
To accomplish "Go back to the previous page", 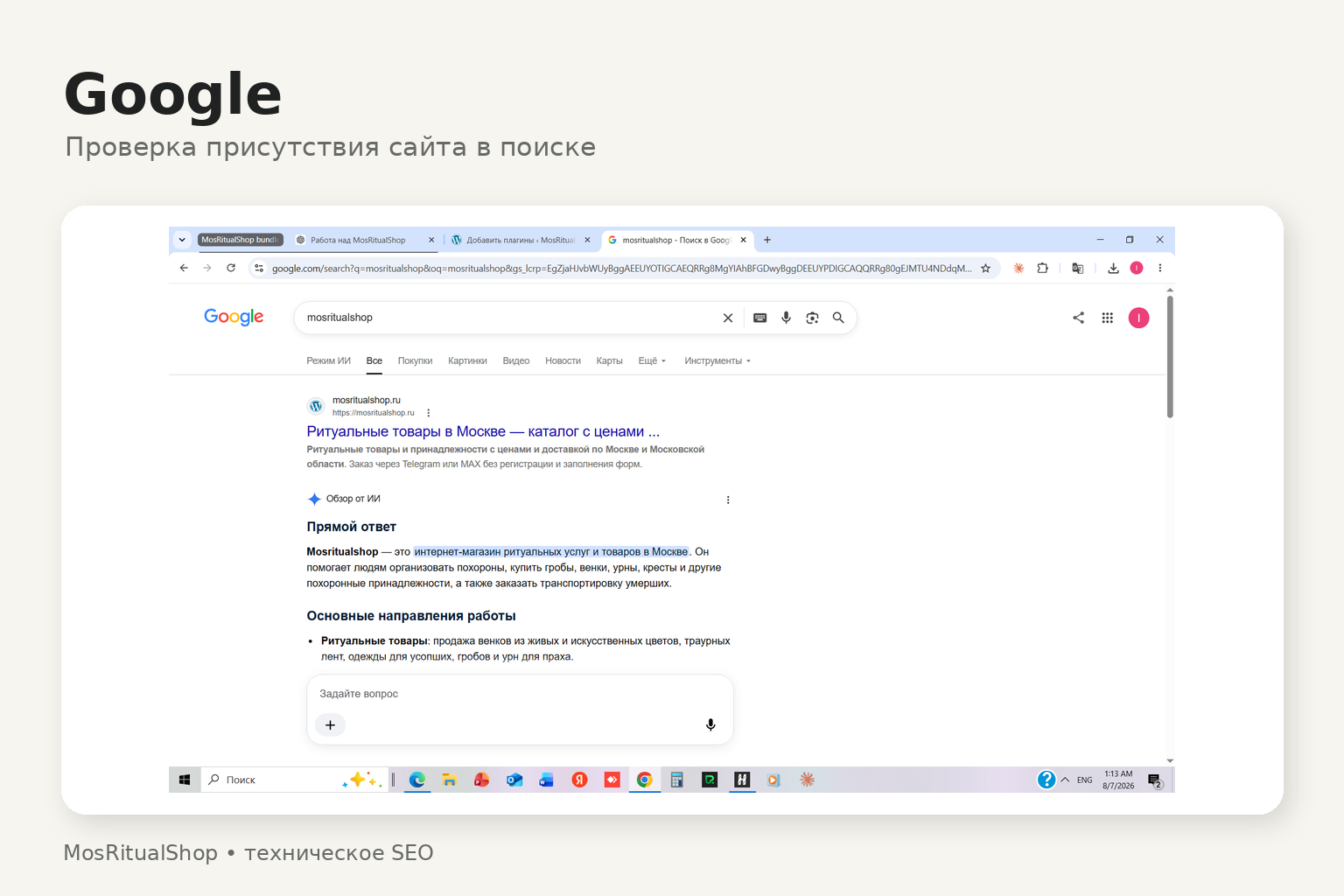I will coord(184,268).
